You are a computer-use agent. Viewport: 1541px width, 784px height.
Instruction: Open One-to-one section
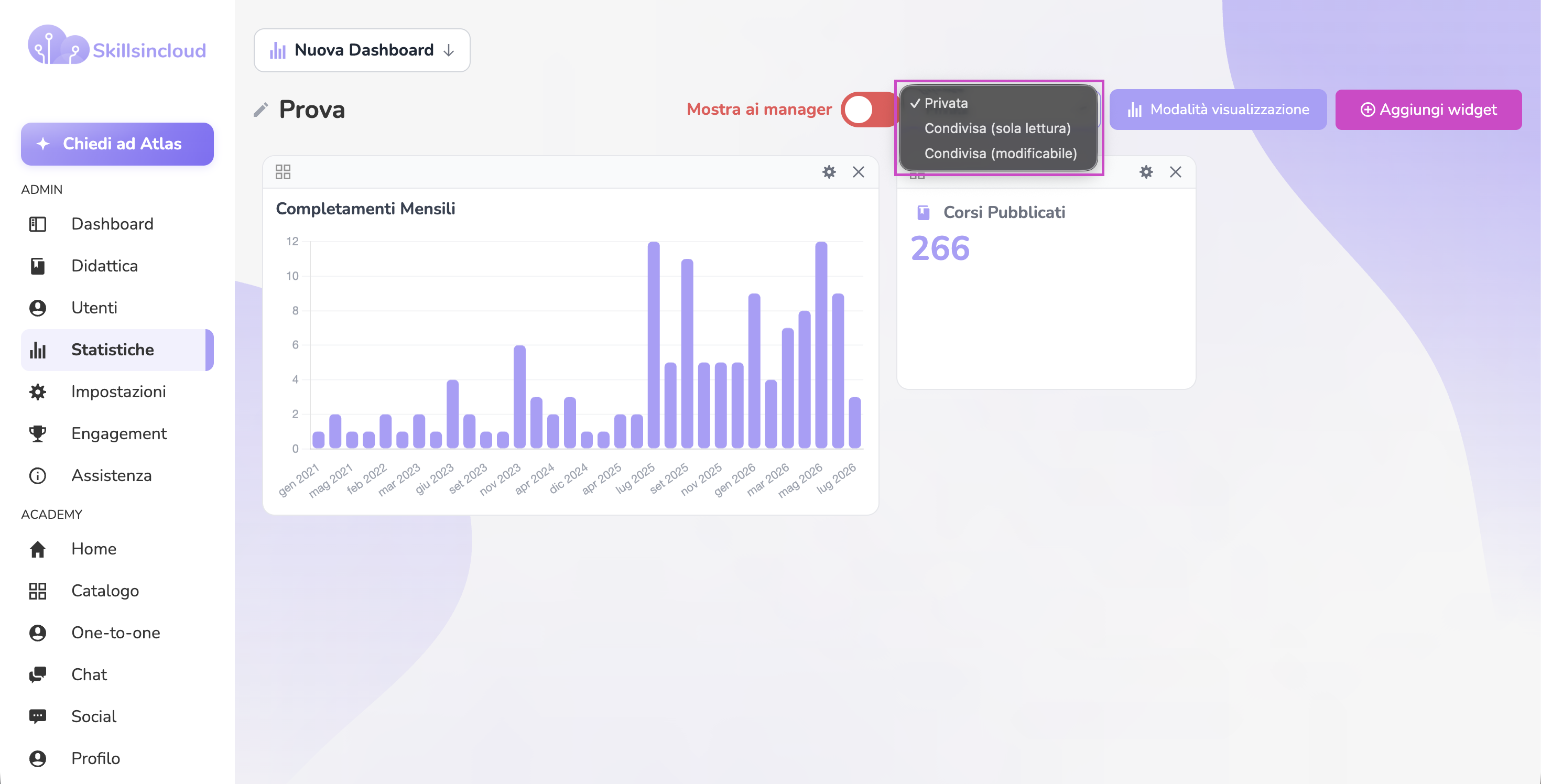point(117,633)
